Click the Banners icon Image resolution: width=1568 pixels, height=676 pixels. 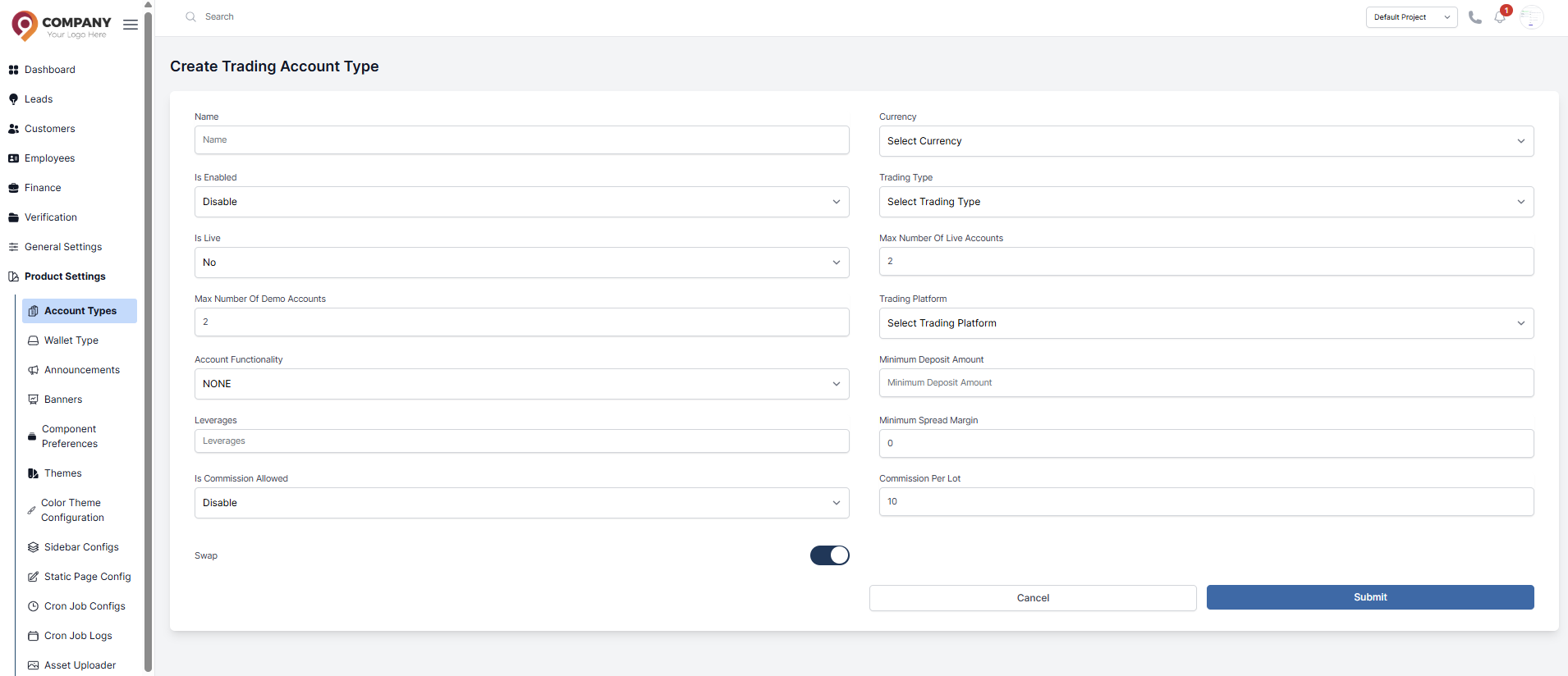33,400
